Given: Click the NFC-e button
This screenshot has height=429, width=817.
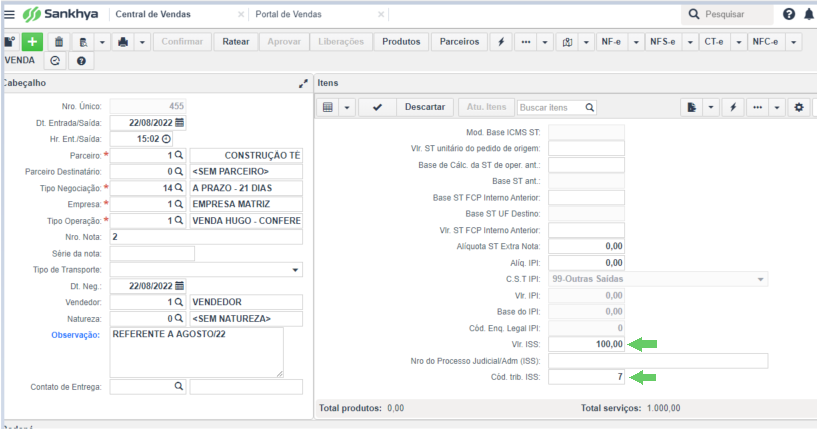Looking at the screenshot, I should [765, 42].
